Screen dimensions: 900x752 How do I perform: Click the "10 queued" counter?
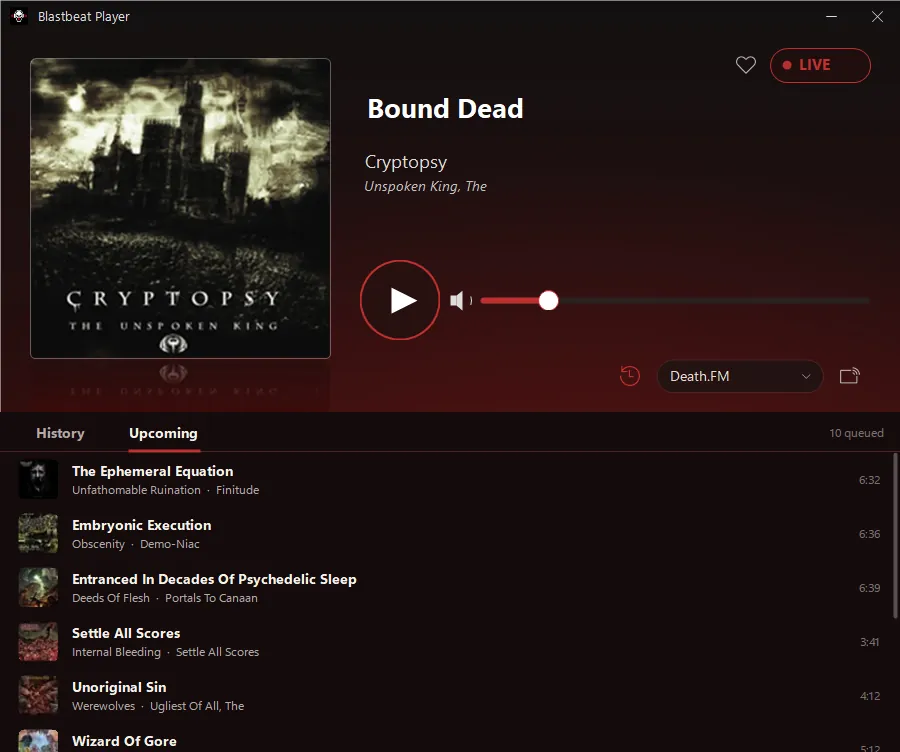[856, 433]
